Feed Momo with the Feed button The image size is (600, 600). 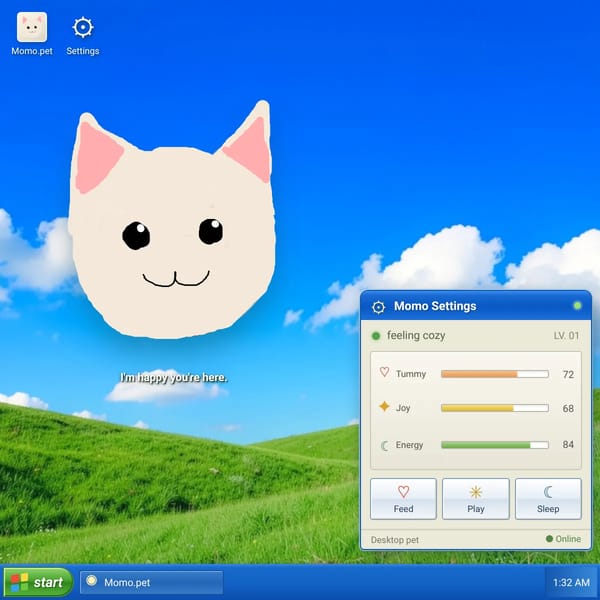(403, 499)
